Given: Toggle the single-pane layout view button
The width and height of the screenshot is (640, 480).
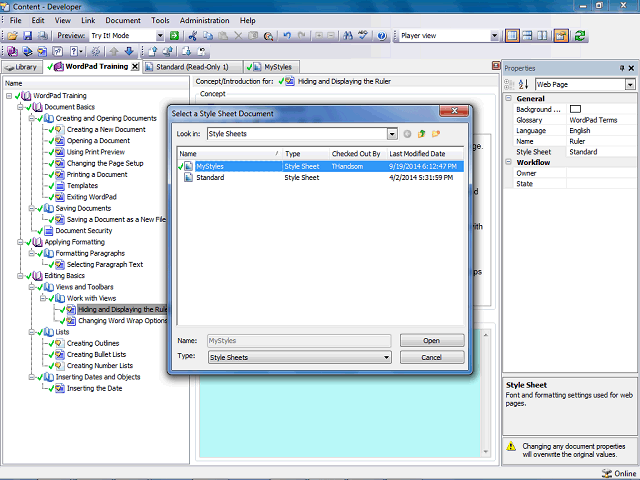Looking at the screenshot, I should [x=512, y=36].
